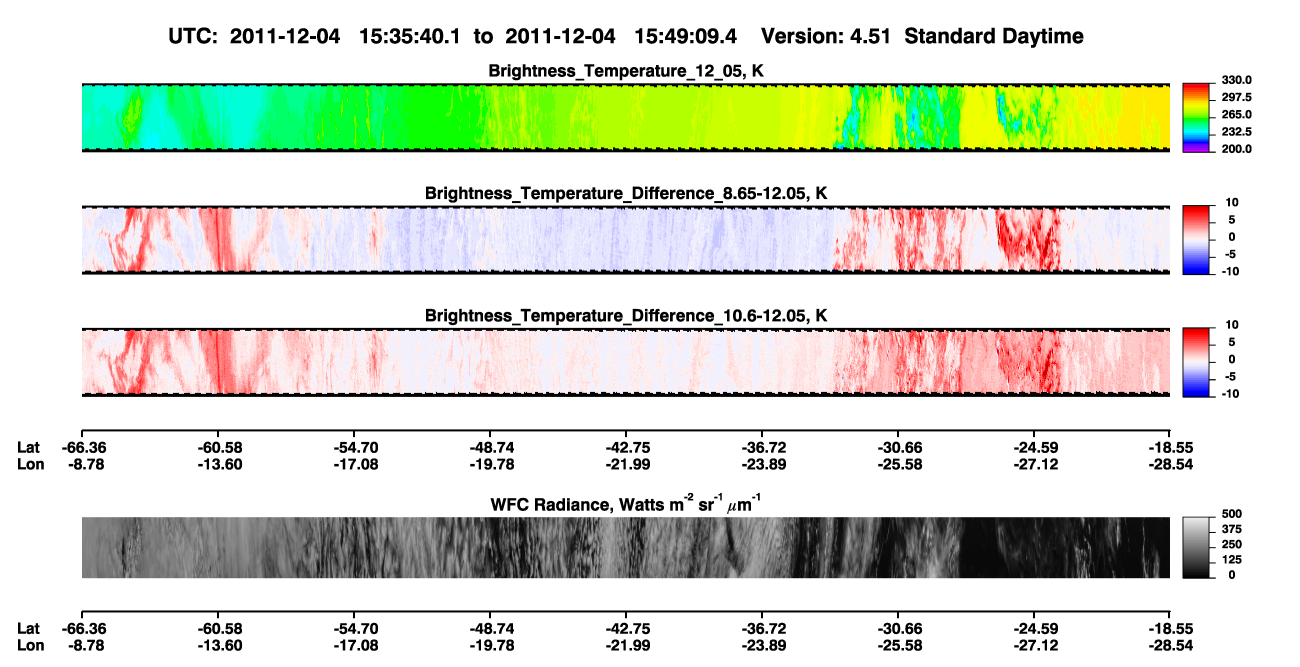Click the '232.5' colorbar tick label
1300x667 pixels.
(1235, 131)
